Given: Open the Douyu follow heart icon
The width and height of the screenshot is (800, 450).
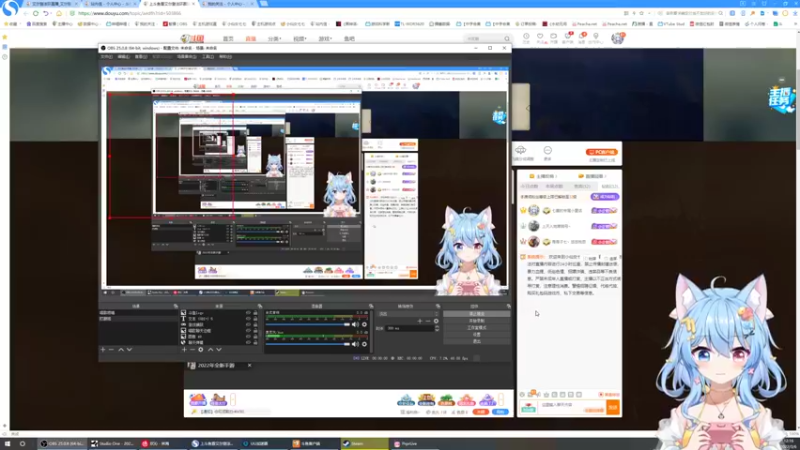Looking at the screenshot, I should click(x=540, y=37).
